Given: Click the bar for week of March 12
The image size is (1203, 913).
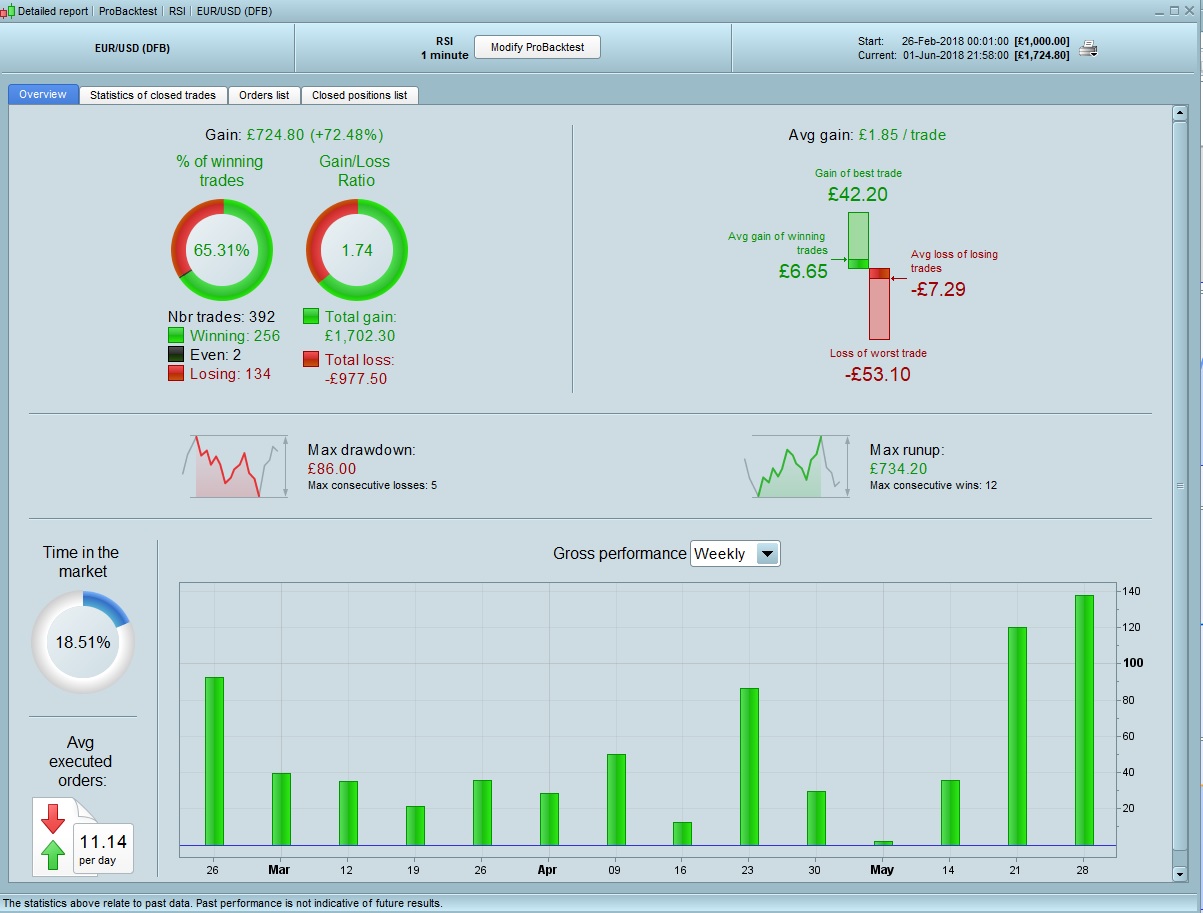Looking at the screenshot, I should [348, 813].
